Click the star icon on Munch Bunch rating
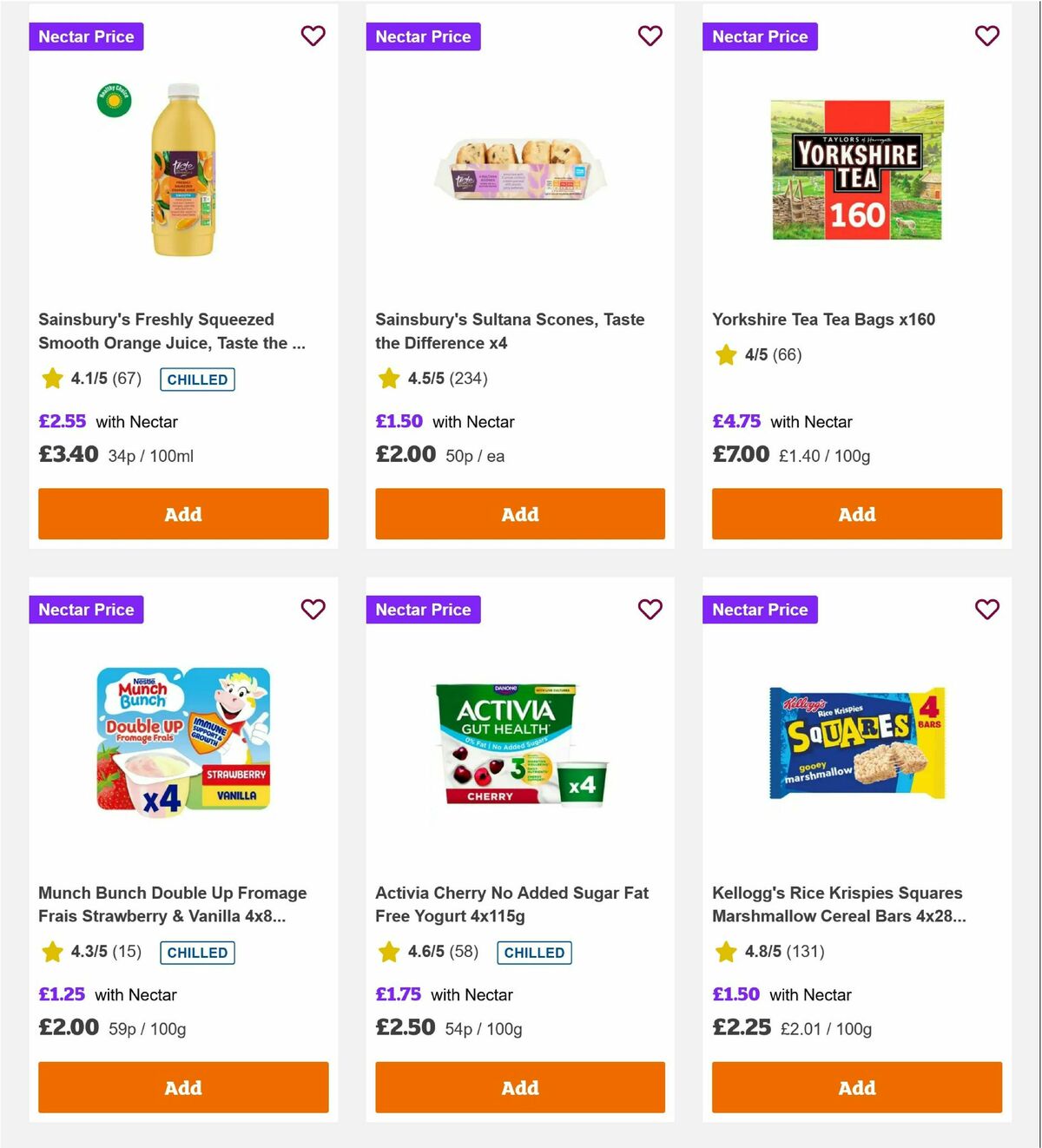 tap(51, 952)
